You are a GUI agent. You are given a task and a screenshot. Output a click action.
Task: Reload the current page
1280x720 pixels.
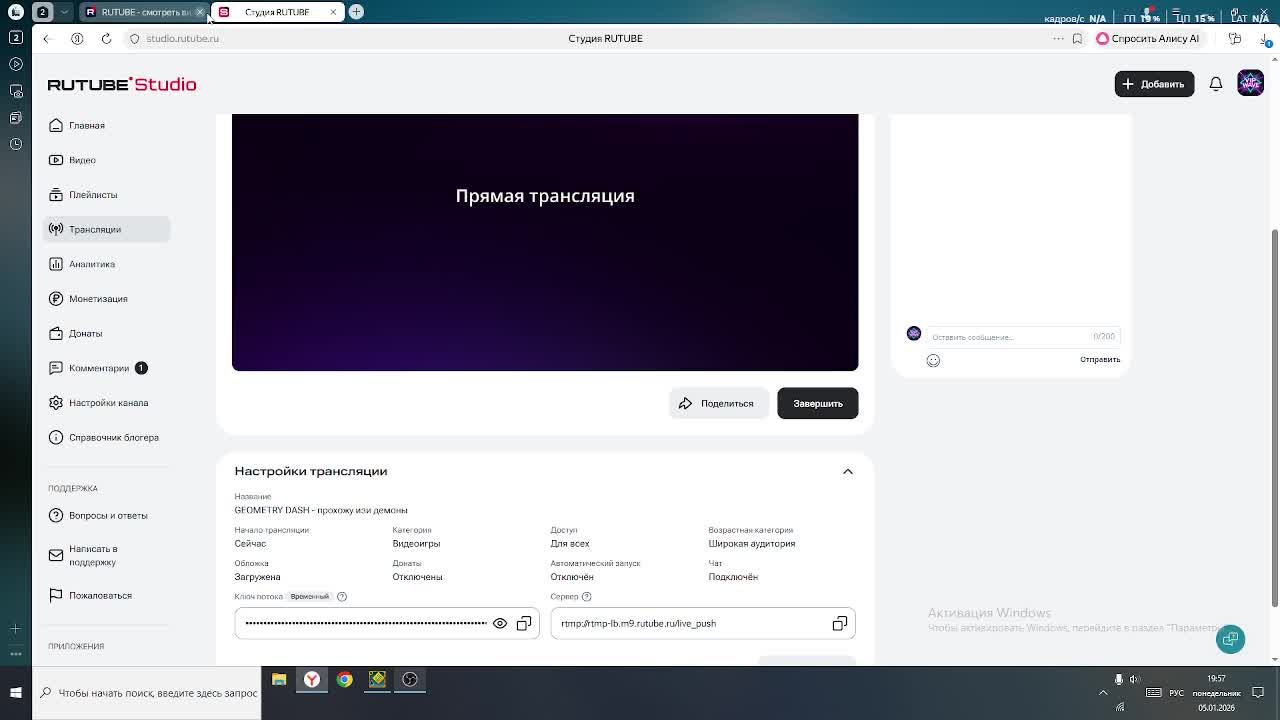tap(106, 38)
